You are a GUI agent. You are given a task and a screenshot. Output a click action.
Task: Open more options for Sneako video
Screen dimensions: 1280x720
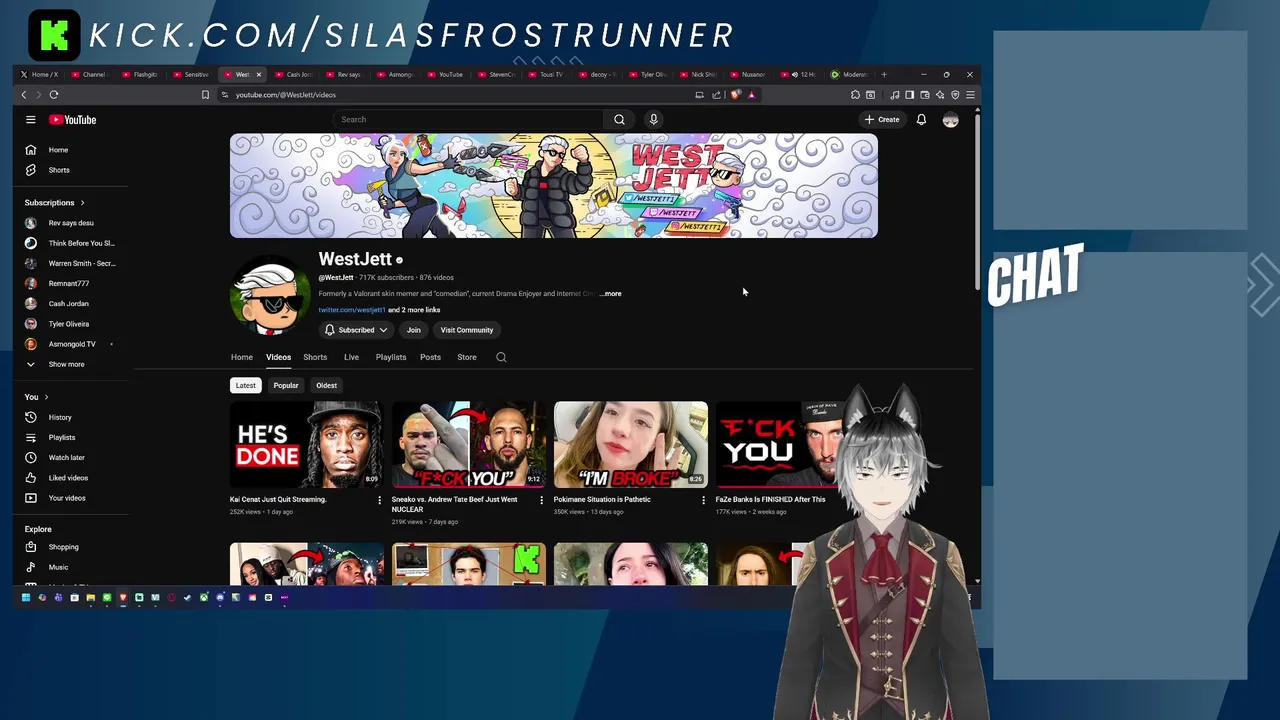point(541,500)
